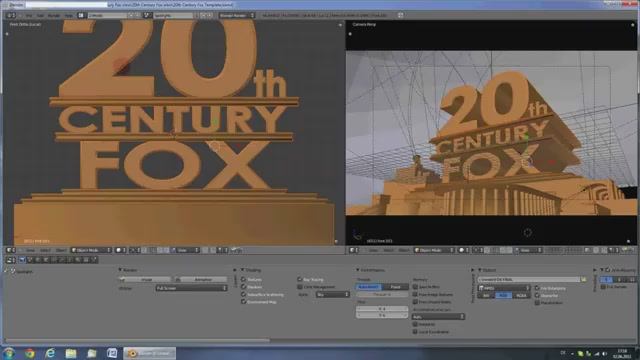Click viewport shading icon in left 3D view

[120, 250]
